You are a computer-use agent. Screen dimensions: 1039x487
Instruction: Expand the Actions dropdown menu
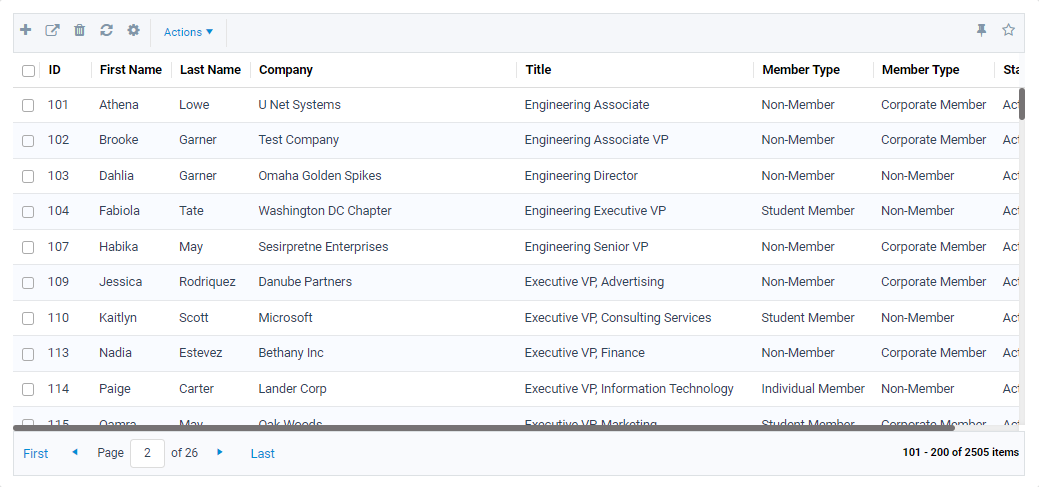click(x=188, y=32)
